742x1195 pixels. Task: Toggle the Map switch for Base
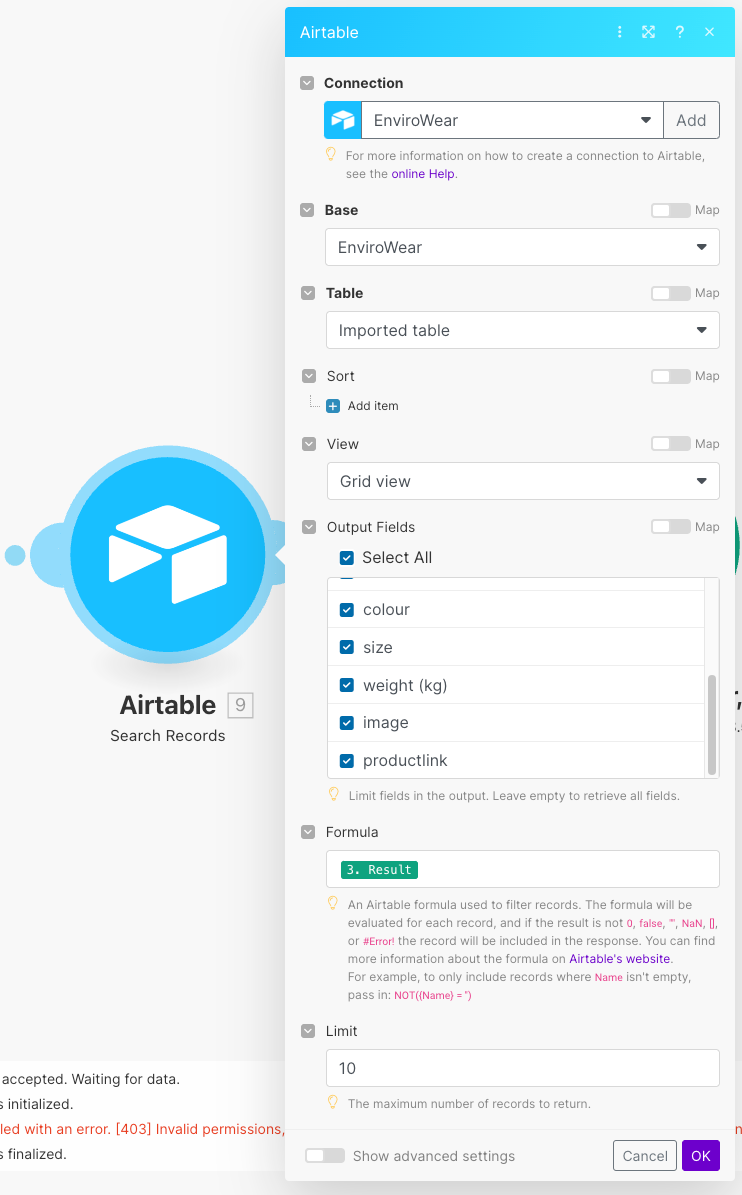pos(670,210)
